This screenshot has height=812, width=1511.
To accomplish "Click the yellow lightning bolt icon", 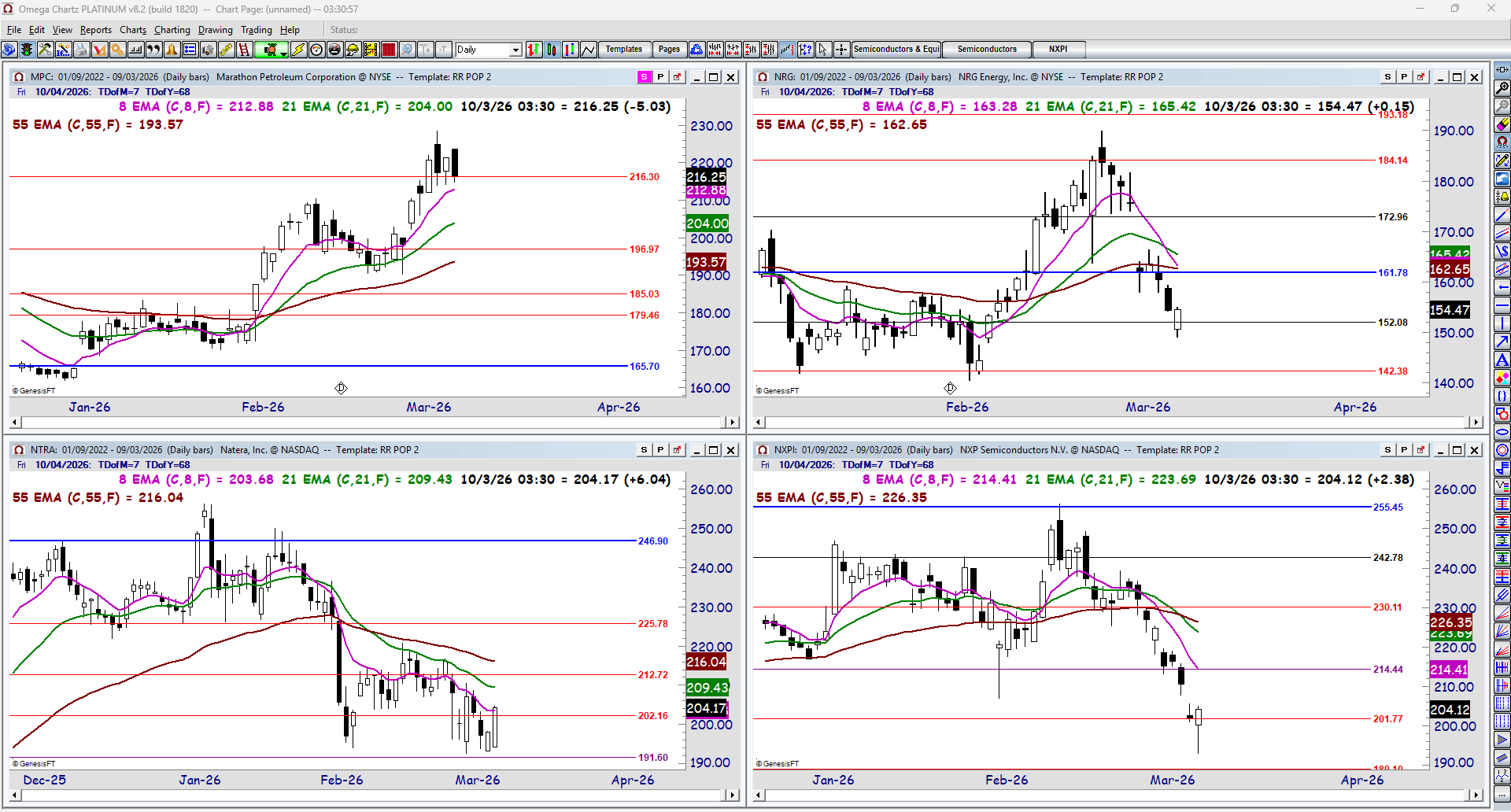I will [298, 50].
